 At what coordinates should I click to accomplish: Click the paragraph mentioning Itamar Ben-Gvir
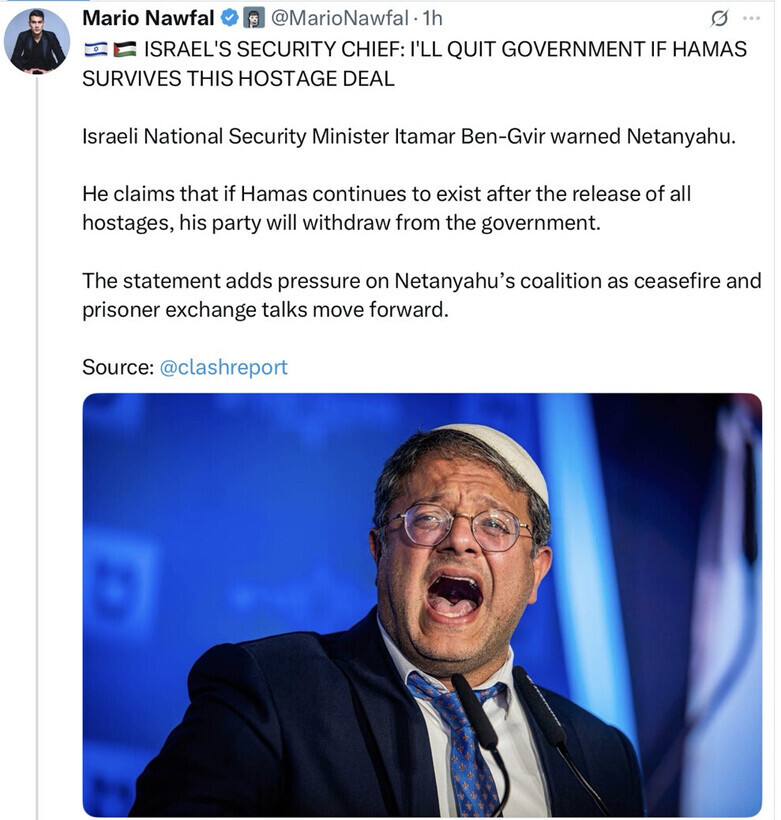(408, 136)
